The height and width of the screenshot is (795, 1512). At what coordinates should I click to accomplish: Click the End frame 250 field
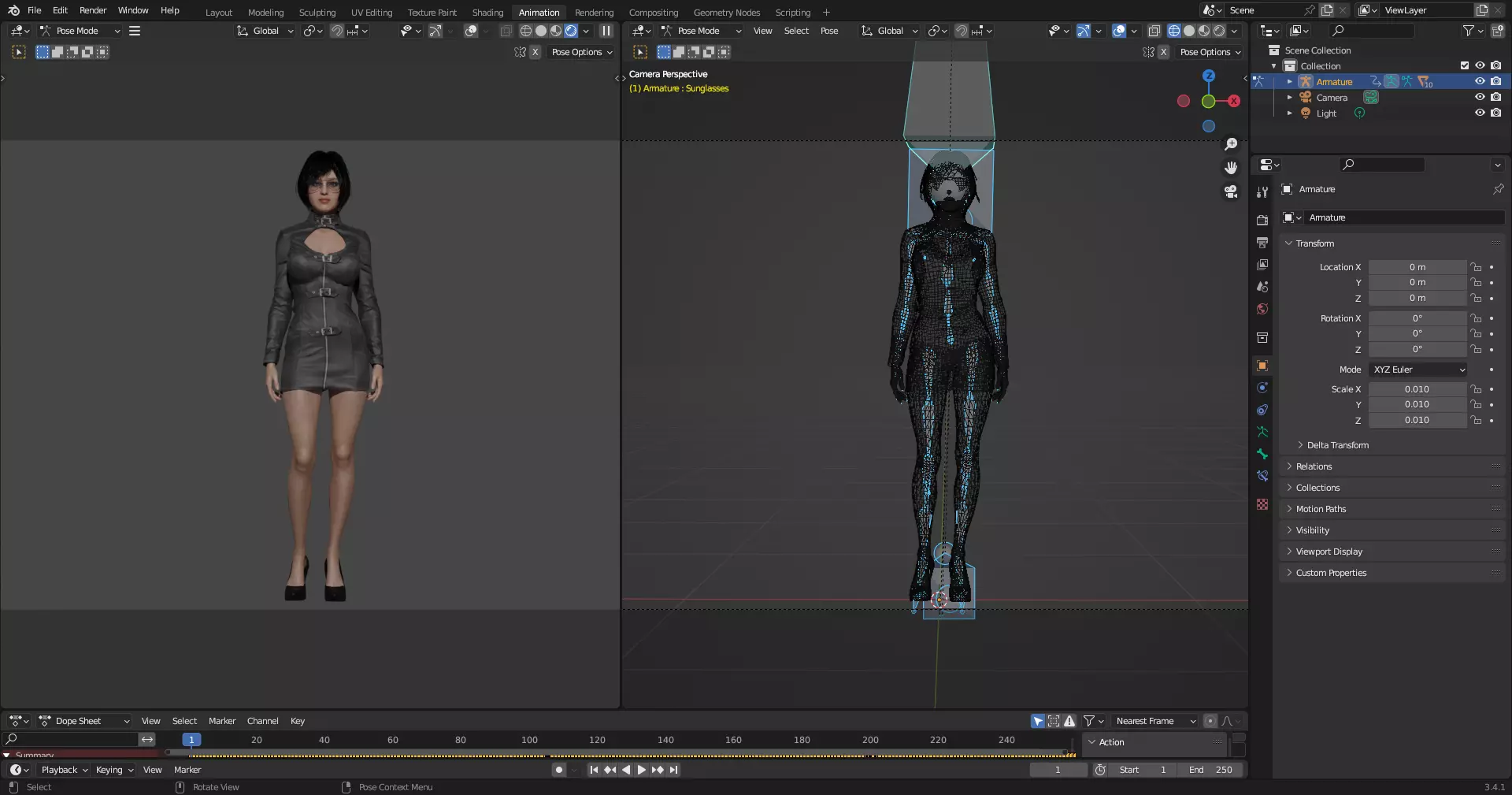[1211, 770]
